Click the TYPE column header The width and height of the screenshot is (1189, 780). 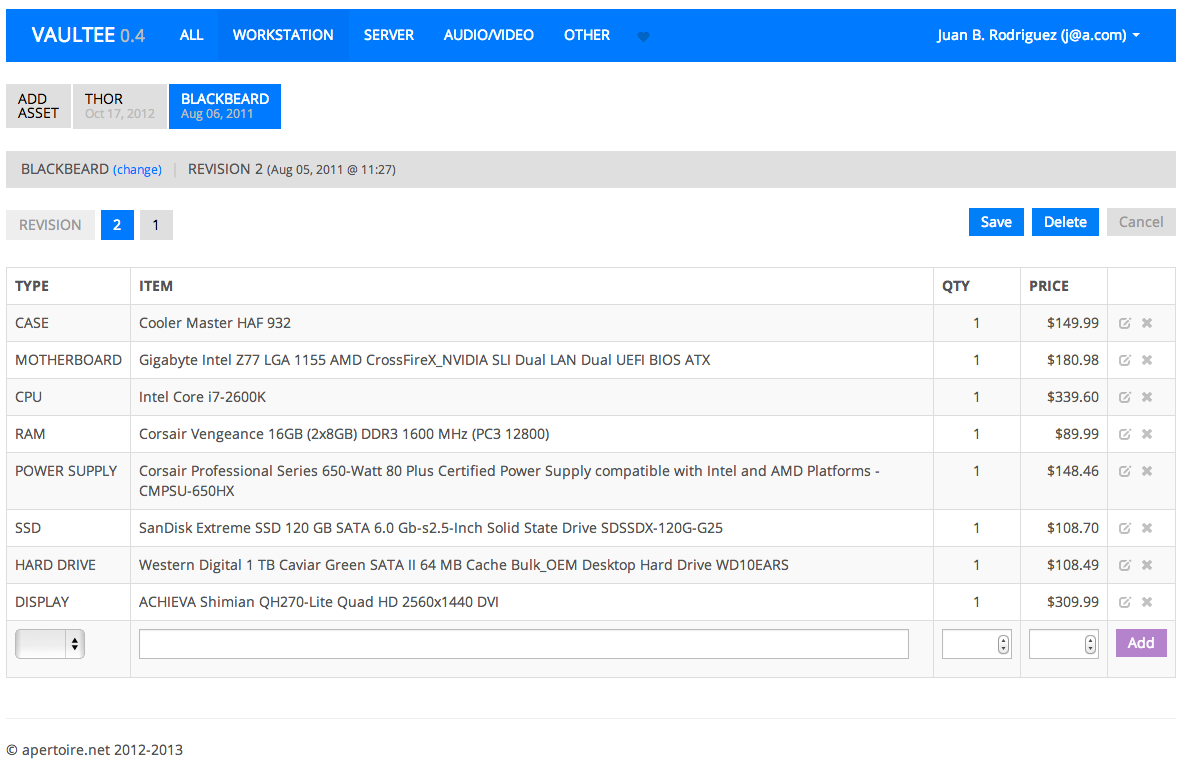click(32, 287)
